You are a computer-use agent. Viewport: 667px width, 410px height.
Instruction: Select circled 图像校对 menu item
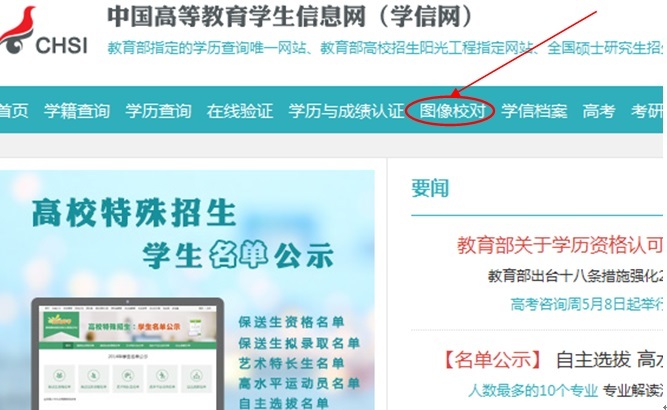[x=452, y=111]
